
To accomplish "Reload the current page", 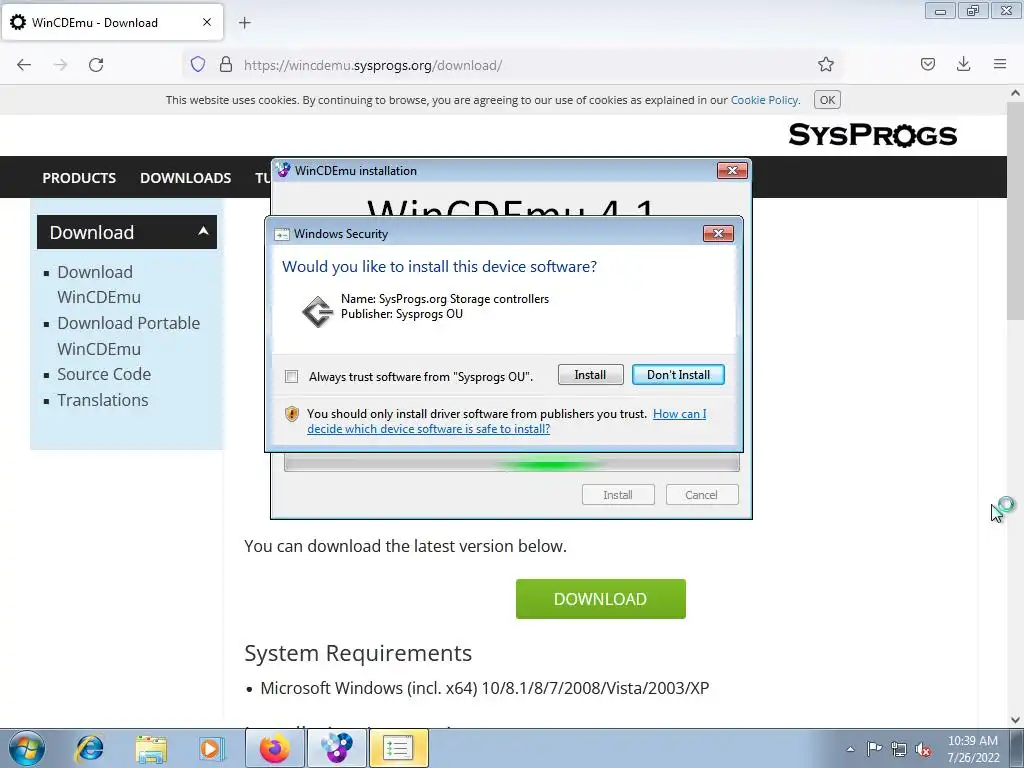I will pos(96,65).
